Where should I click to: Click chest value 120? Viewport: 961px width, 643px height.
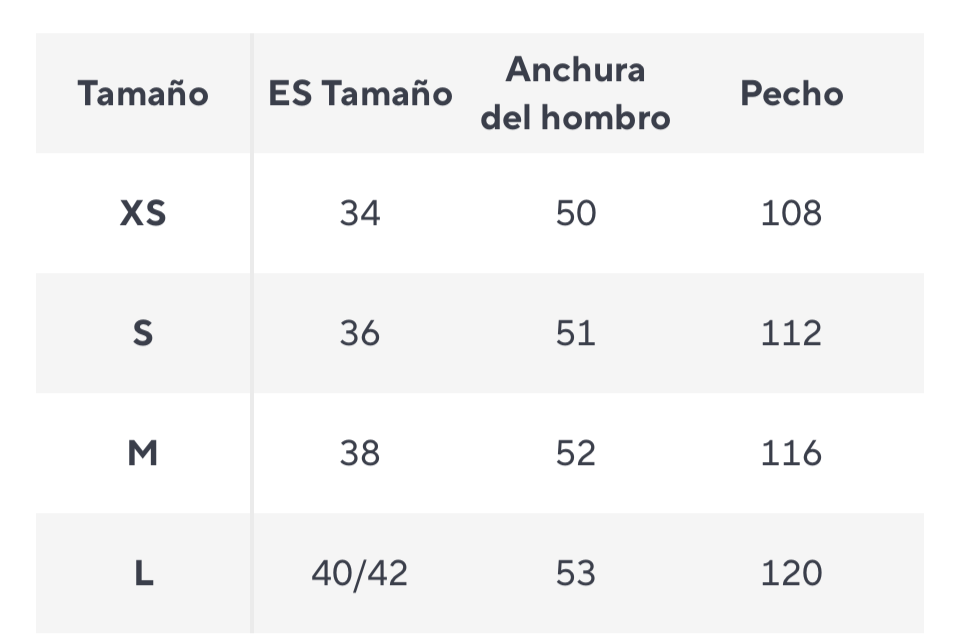(x=791, y=573)
